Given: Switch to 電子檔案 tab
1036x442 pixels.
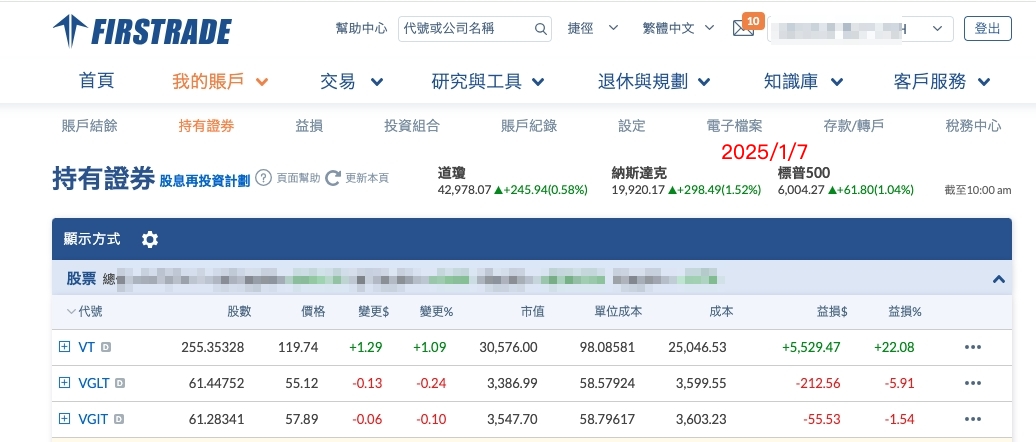Looking at the screenshot, I should point(734,126).
